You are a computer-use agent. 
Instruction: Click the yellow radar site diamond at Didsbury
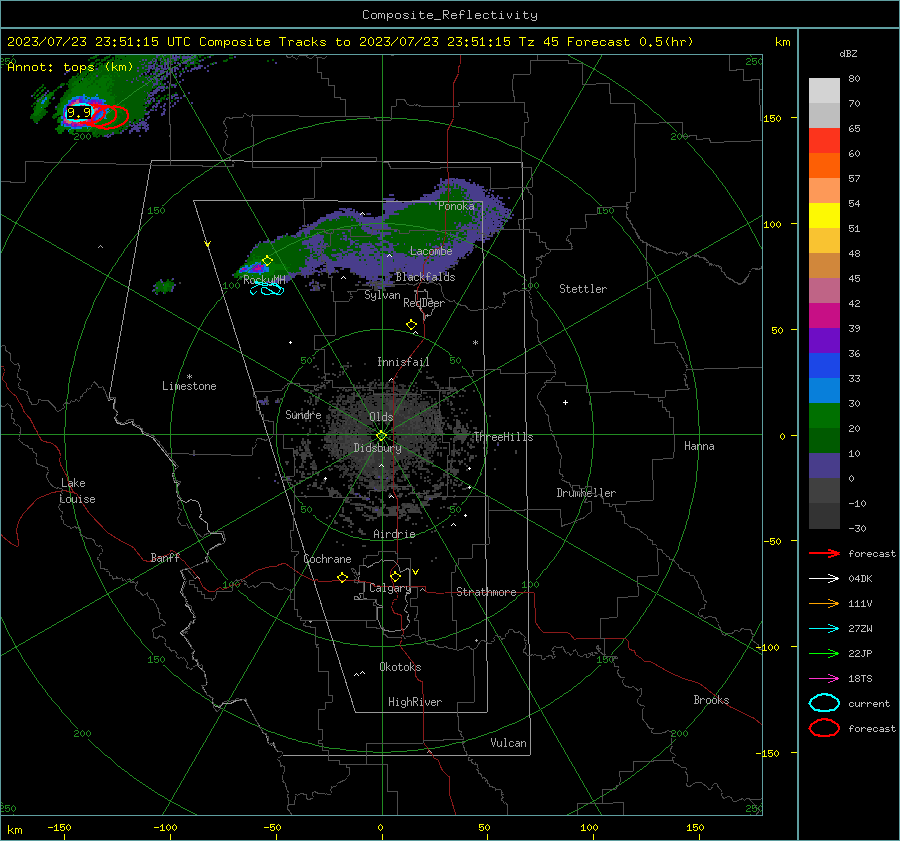[381, 436]
